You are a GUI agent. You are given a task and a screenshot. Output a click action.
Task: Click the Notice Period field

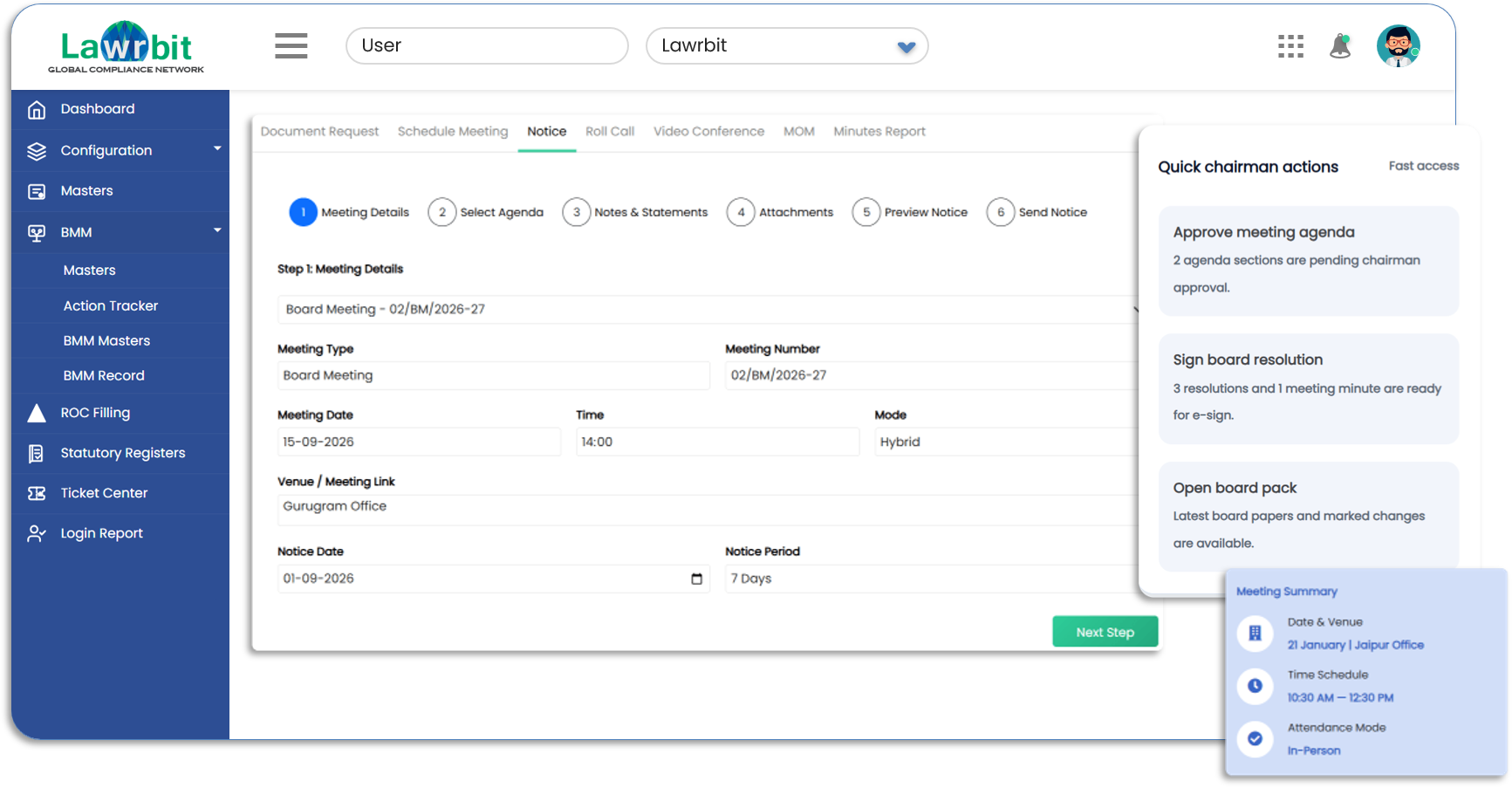point(933,579)
